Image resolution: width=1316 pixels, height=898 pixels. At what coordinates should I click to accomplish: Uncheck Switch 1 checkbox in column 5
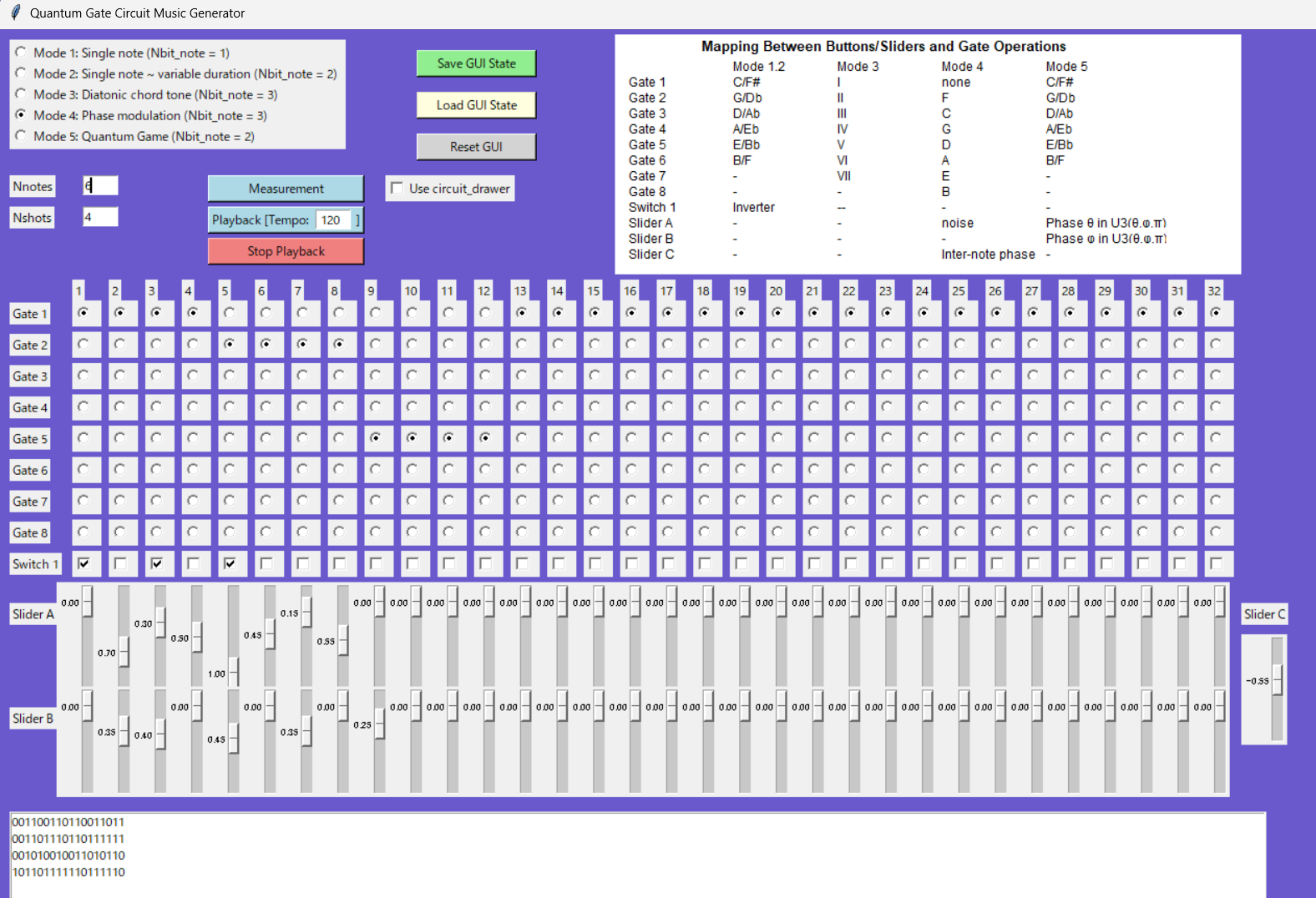[x=230, y=563]
